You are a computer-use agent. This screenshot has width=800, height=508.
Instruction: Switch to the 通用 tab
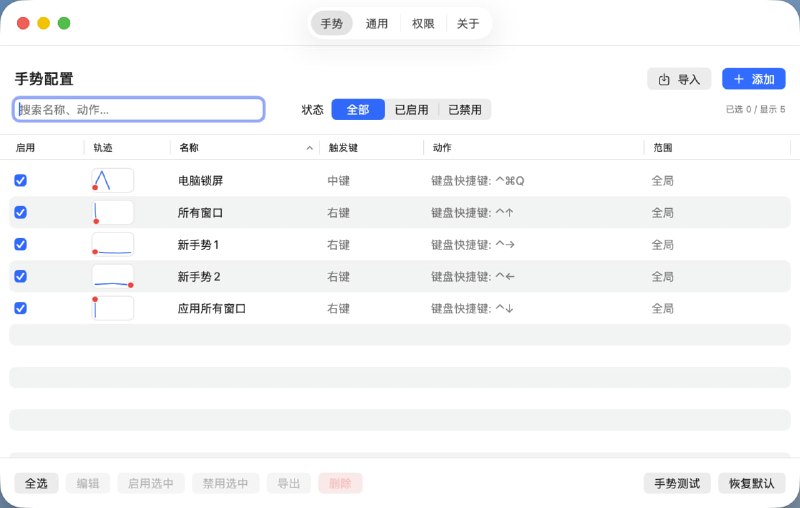click(x=377, y=23)
